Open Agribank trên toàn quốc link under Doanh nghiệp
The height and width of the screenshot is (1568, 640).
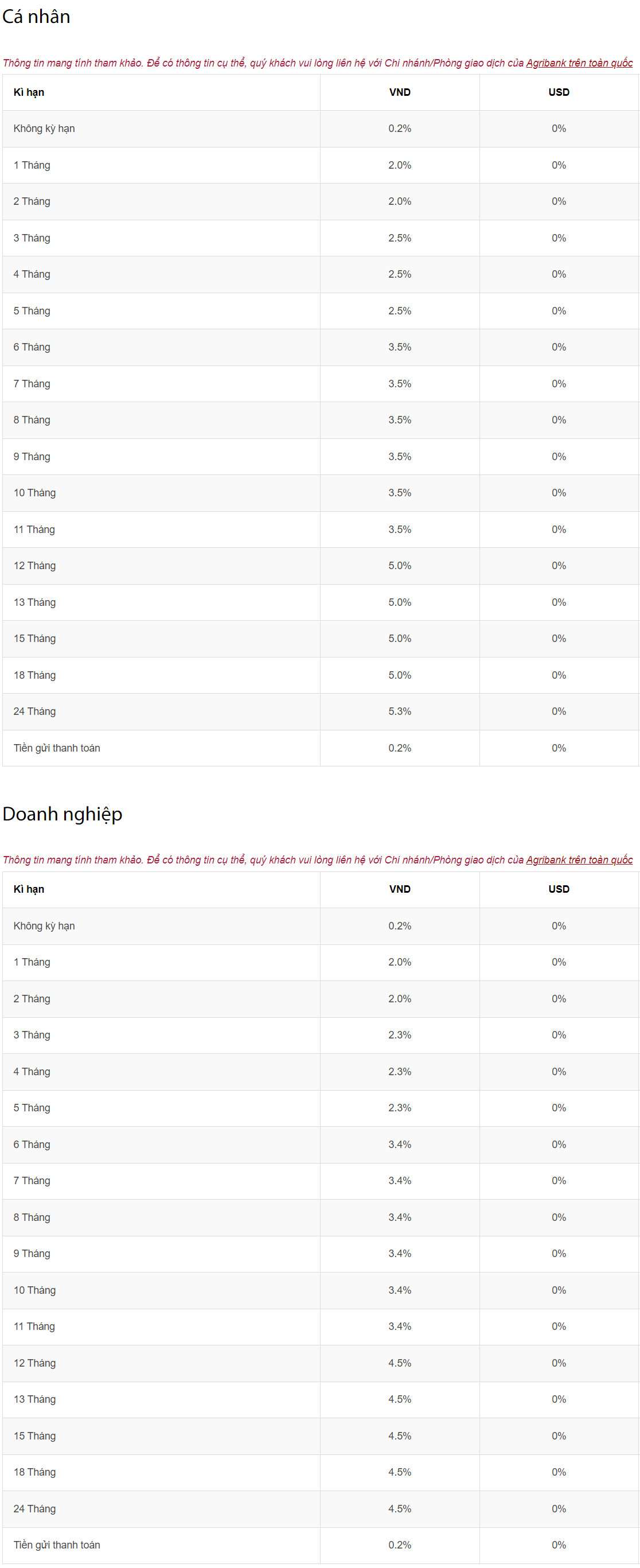579,860
